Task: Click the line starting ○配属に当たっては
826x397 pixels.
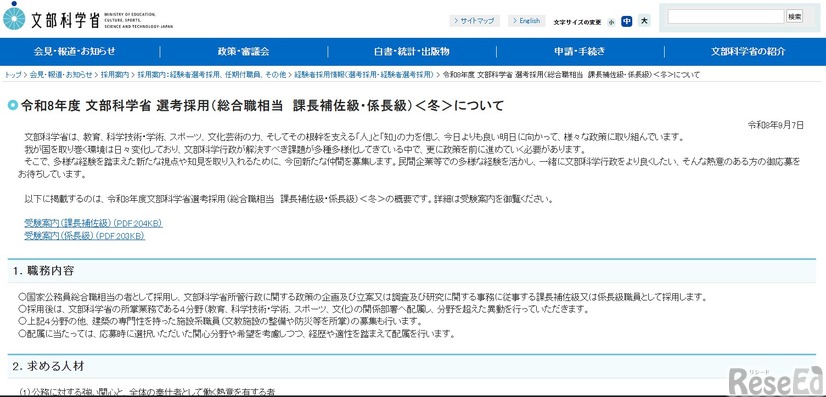Action: [x=236, y=334]
